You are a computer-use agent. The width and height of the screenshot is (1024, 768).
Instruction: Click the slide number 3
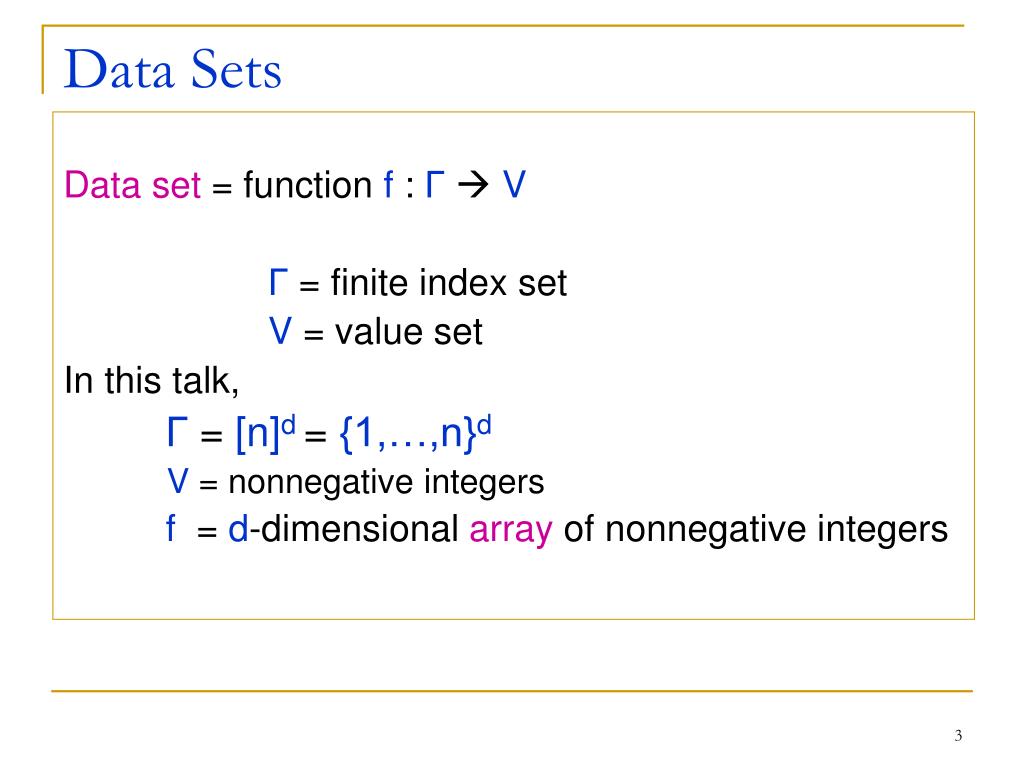tap(958, 735)
